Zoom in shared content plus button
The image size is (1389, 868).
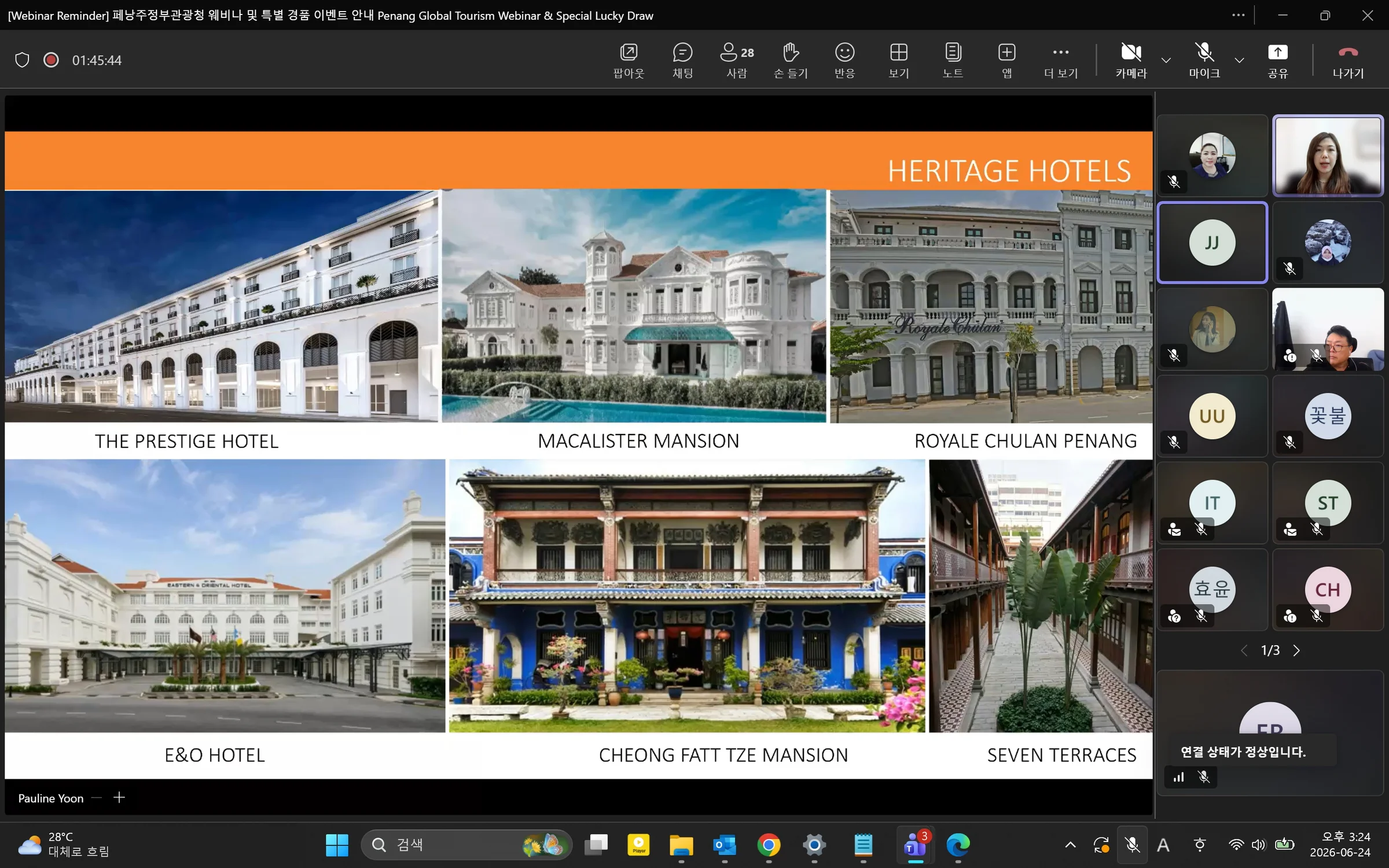(x=119, y=797)
